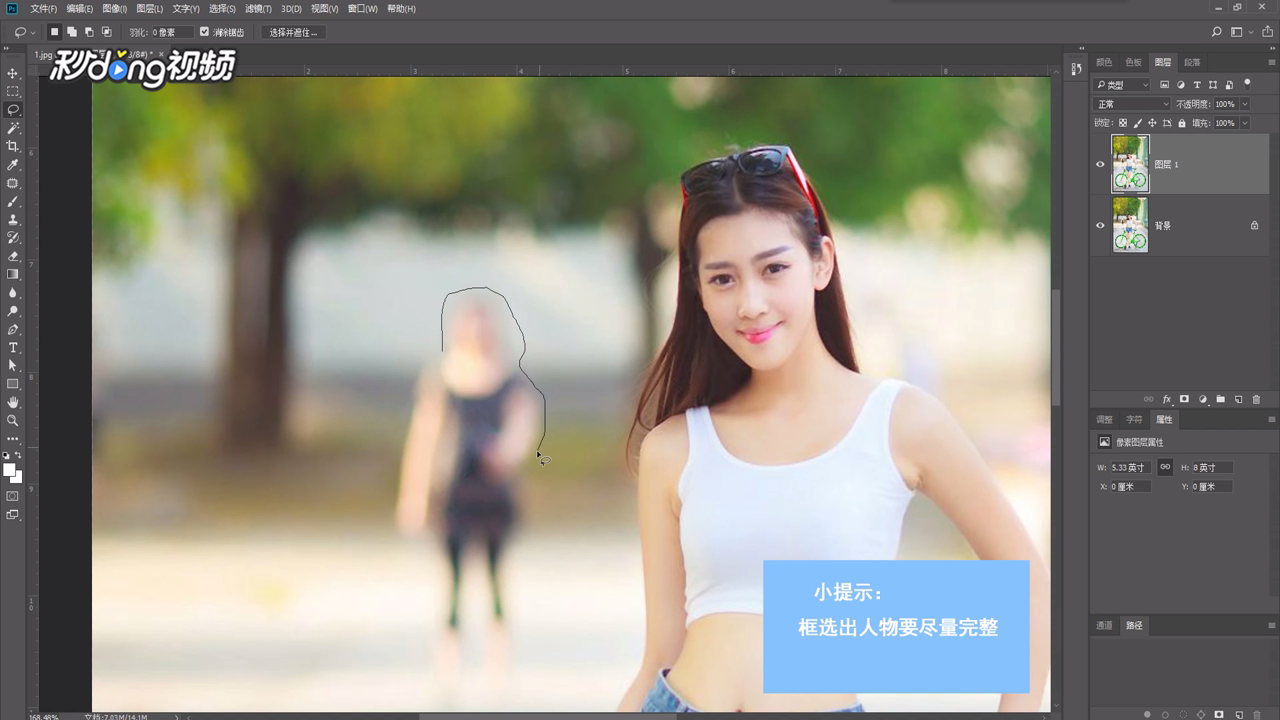The image size is (1280, 720).
Task: Open the 图像(I) menu
Action: [117, 9]
